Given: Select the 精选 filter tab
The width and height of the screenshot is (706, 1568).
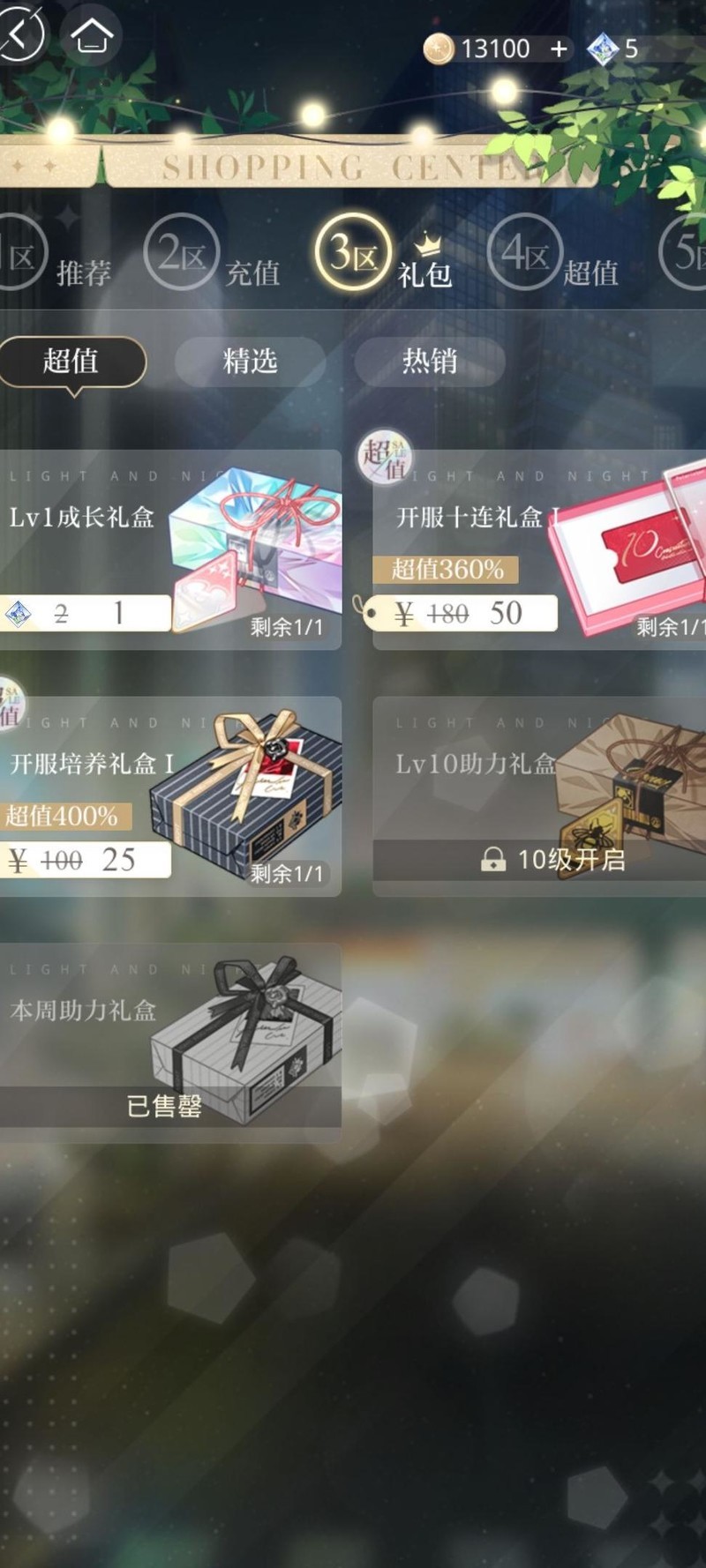Looking at the screenshot, I should click(x=250, y=362).
